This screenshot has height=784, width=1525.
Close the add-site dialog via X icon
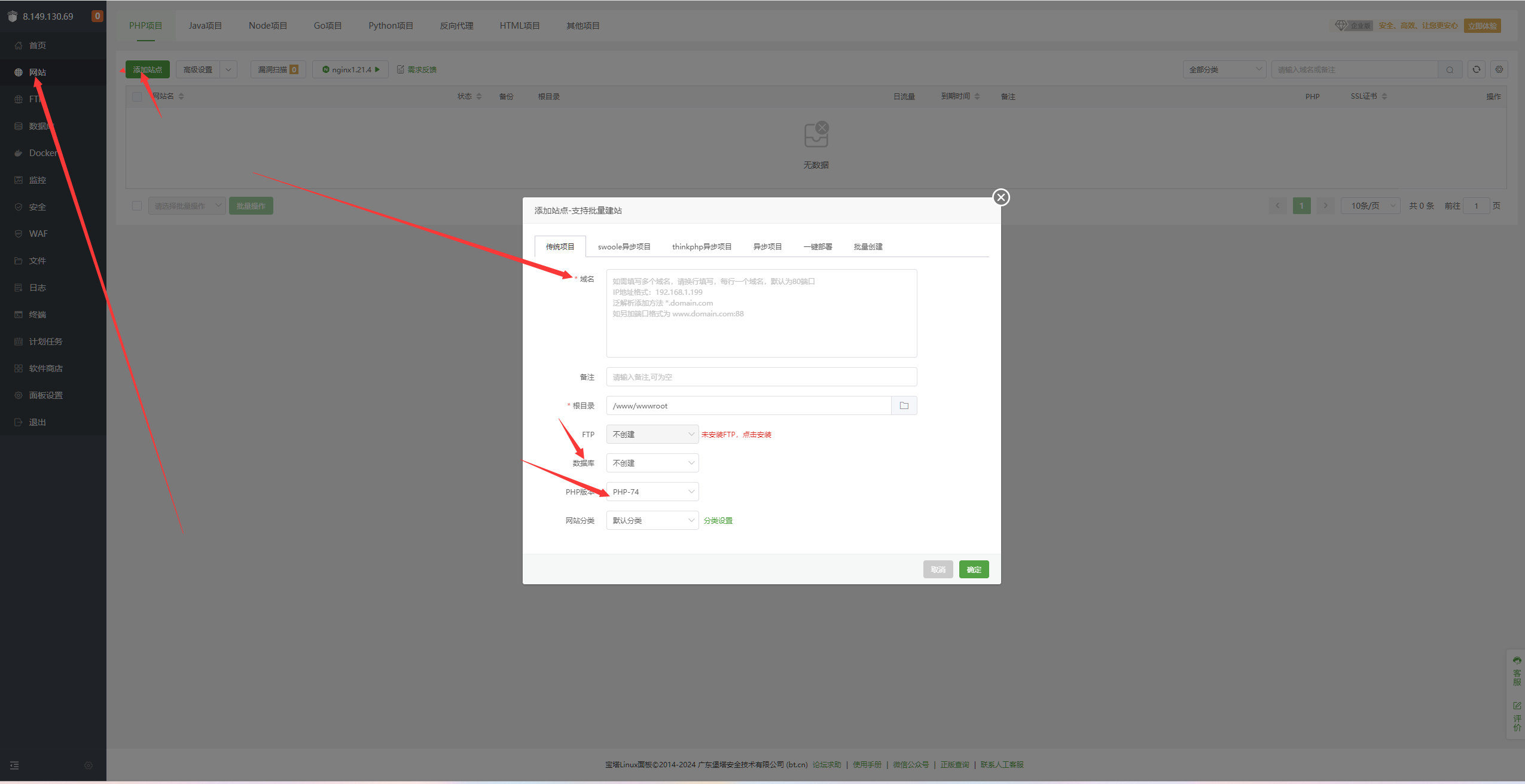[x=1001, y=197]
